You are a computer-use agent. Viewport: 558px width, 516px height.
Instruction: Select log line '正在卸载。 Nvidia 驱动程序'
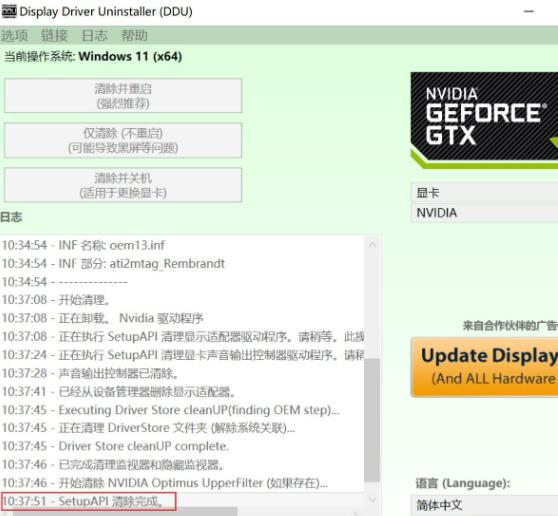(x=182, y=318)
